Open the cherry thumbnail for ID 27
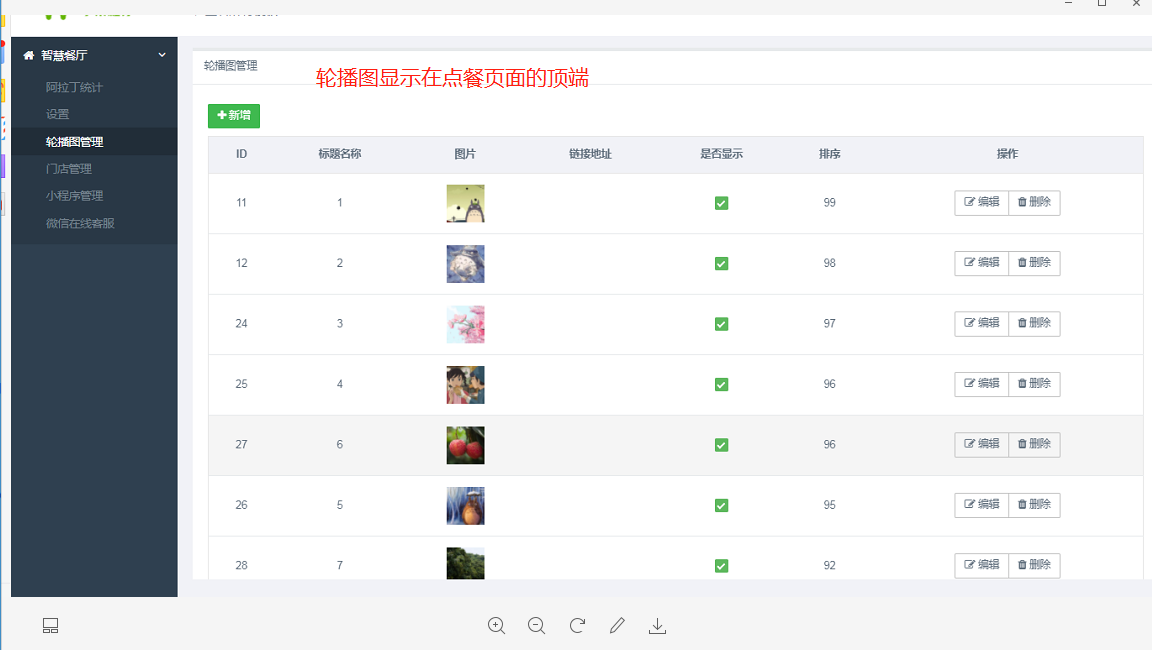 465,445
